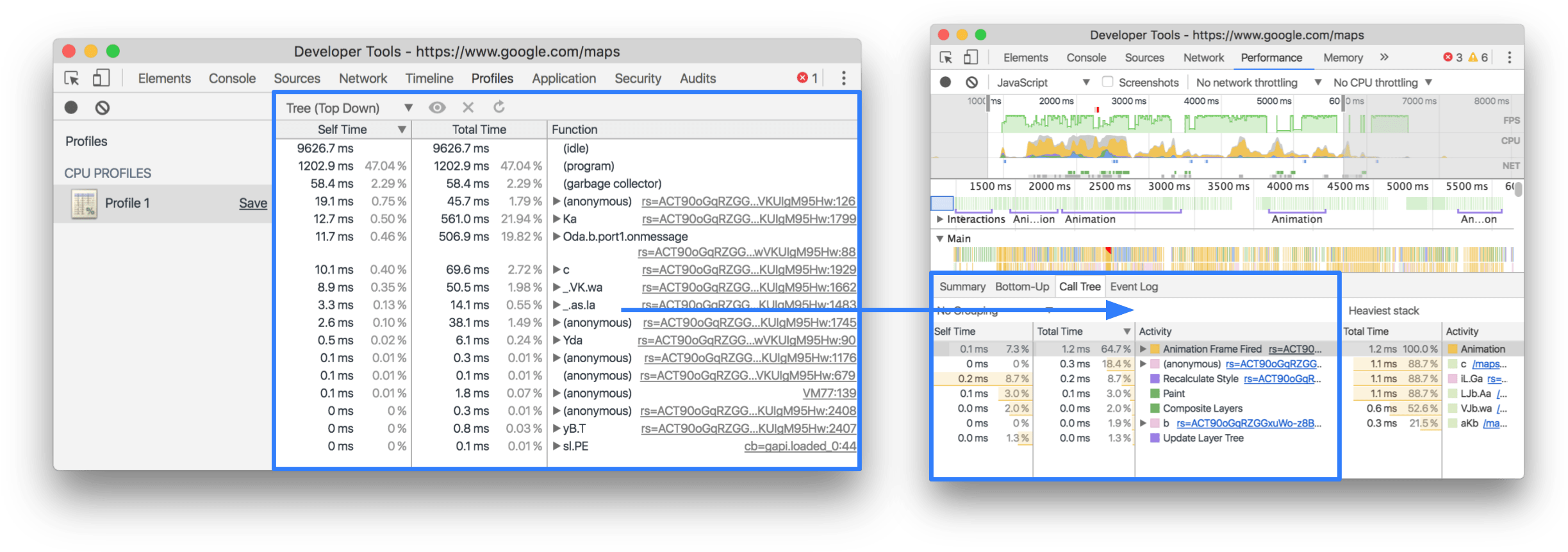
Task: Switch to the Timeline tab
Action: click(429, 78)
